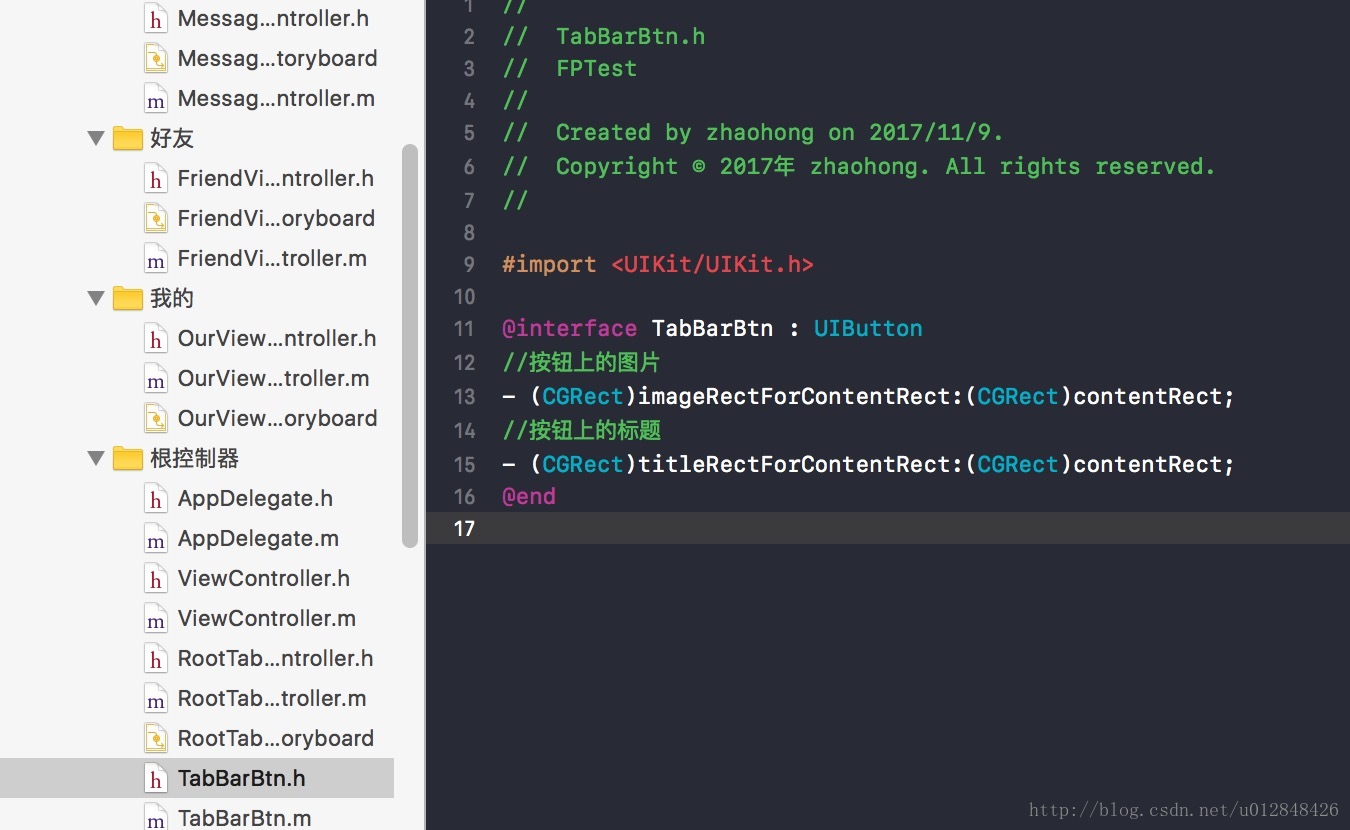Collapse the 根控制器 folder disclosure triangle
This screenshot has width=1350, height=830.
(x=96, y=458)
